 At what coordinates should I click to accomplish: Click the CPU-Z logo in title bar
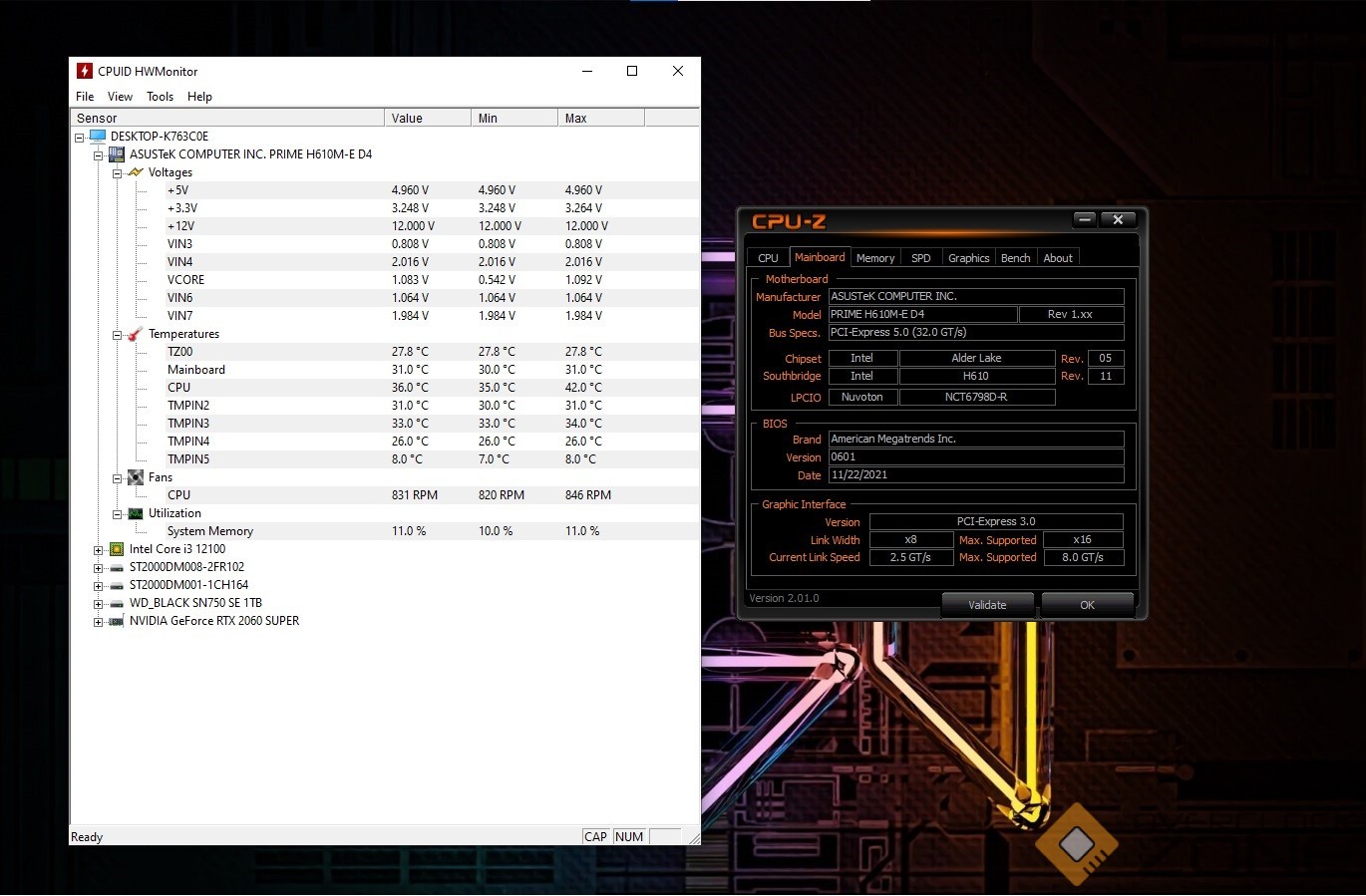(x=789, y=221)
